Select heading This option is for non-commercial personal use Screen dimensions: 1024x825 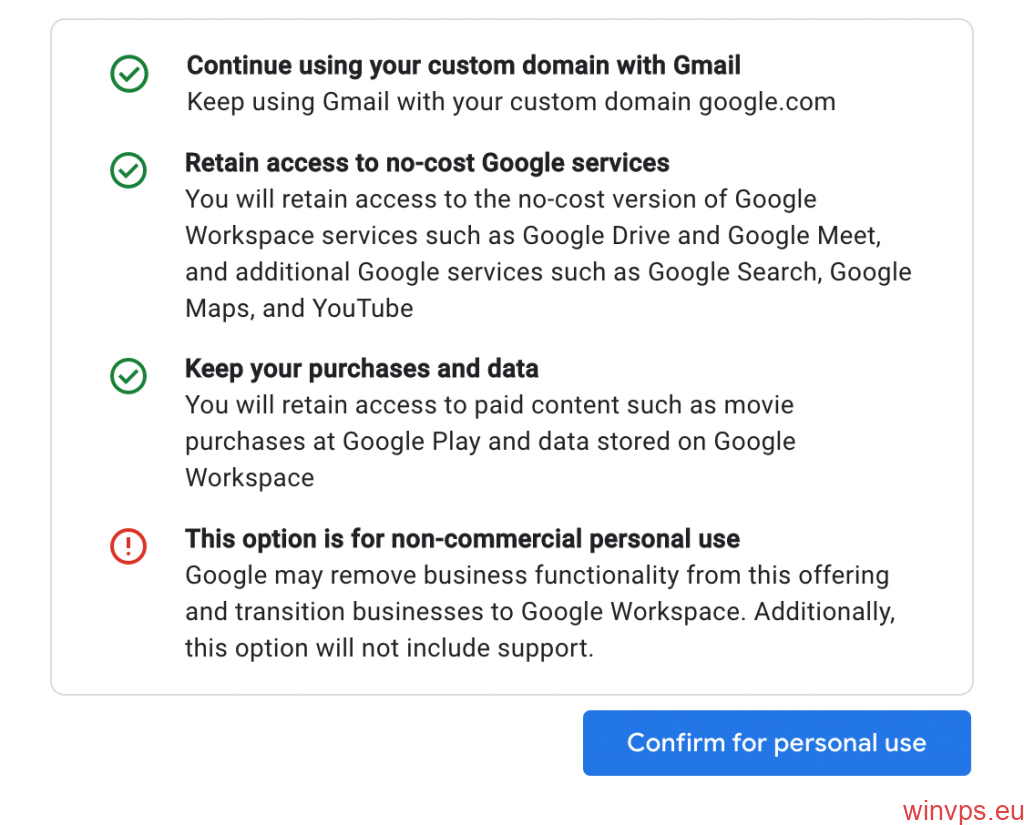462,539
